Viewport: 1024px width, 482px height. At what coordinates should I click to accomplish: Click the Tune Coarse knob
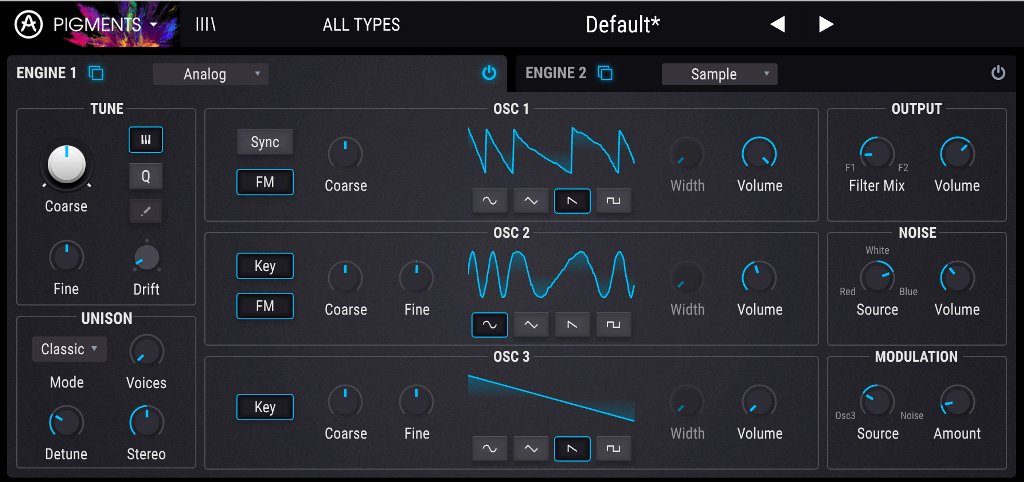tap(66, 163)
